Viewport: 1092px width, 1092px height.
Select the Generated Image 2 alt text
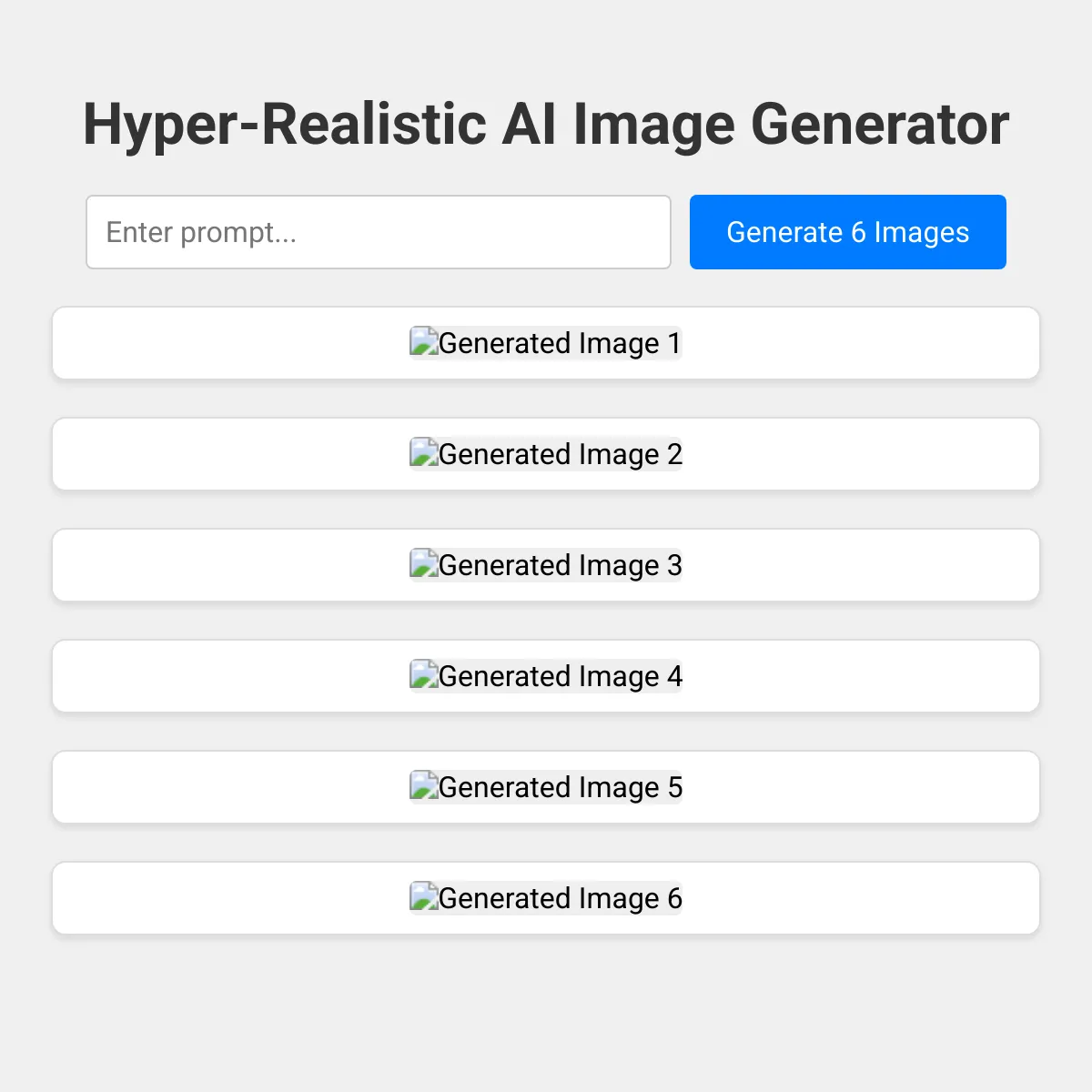point(560,454)
